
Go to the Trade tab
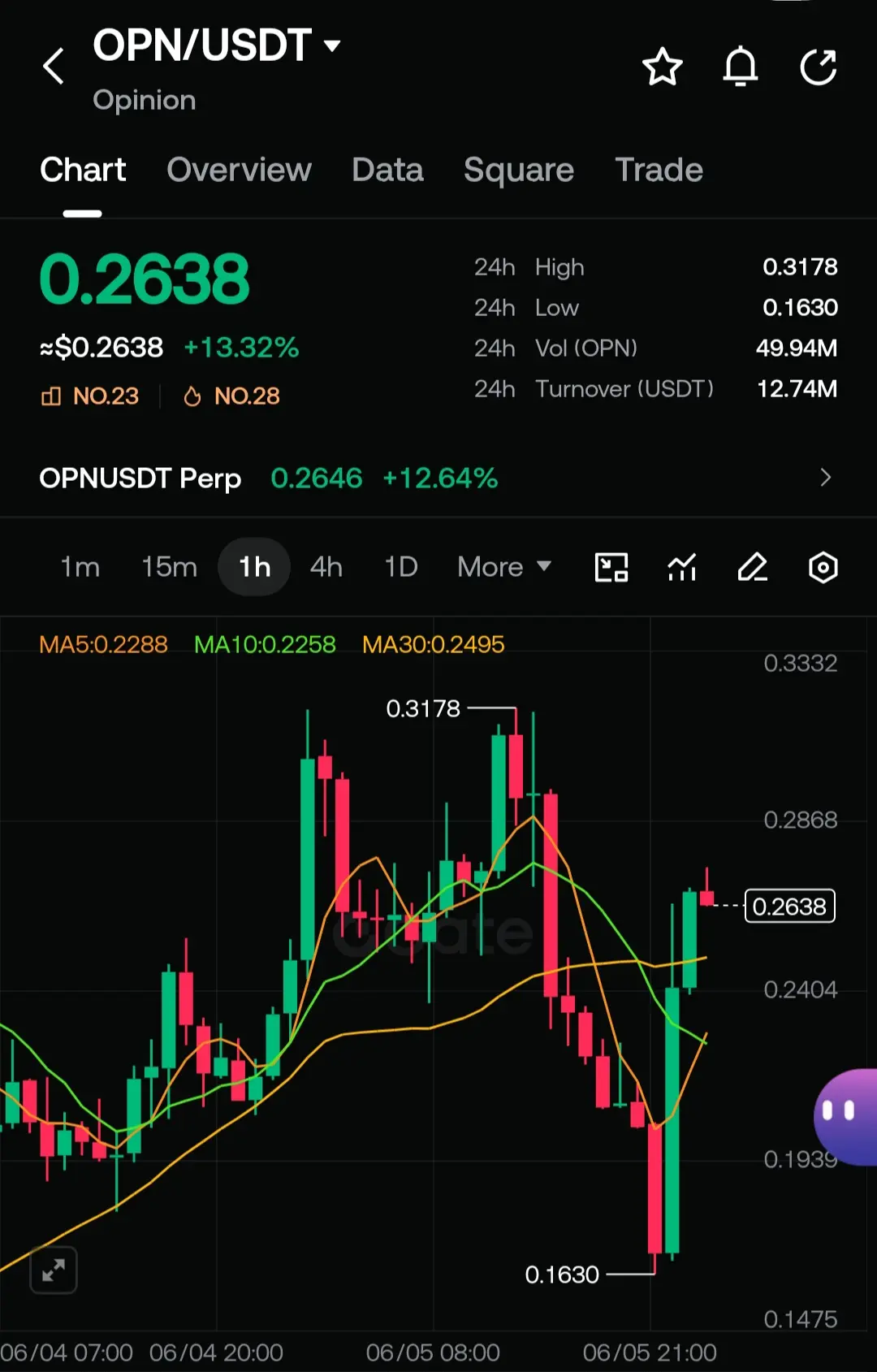[659, 170]
